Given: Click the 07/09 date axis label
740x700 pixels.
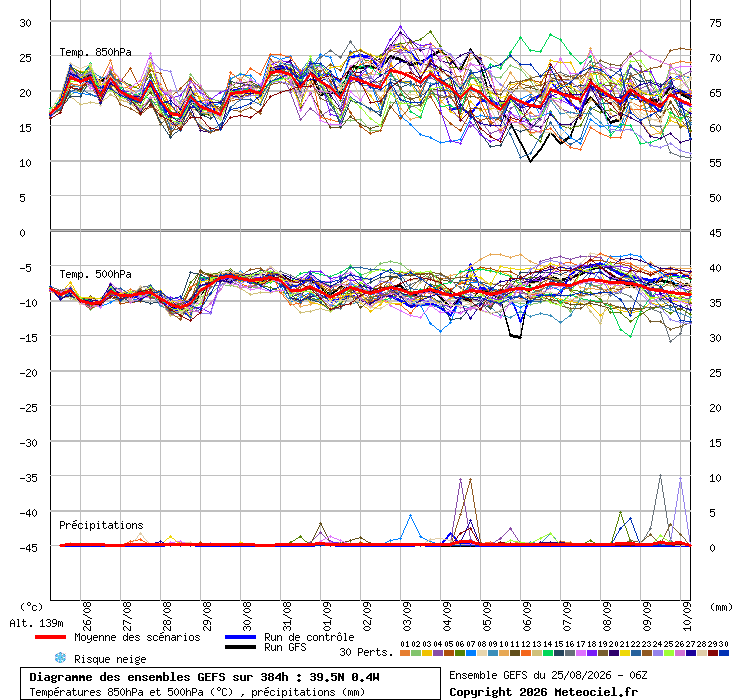Looking at the screenshot, I should (x=568, y=616).
